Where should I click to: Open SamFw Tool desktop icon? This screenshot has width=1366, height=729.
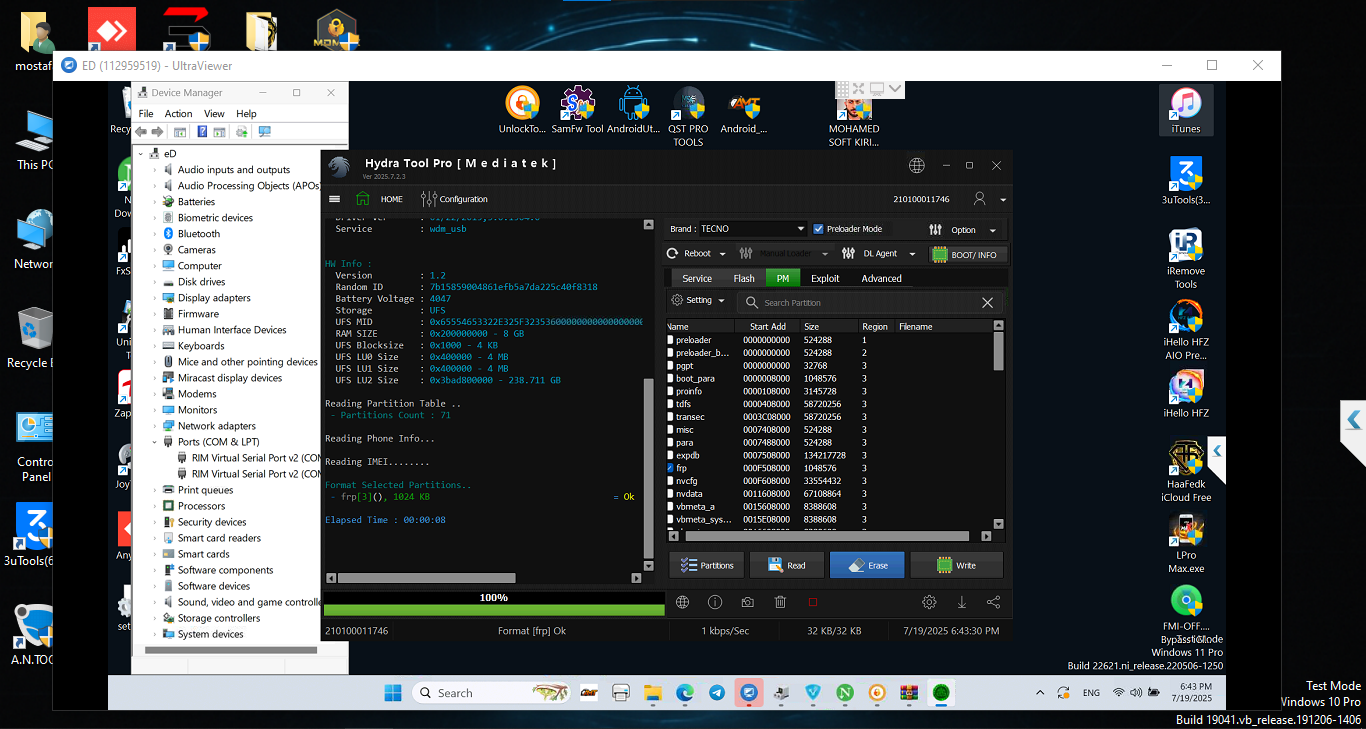(577, 110)
